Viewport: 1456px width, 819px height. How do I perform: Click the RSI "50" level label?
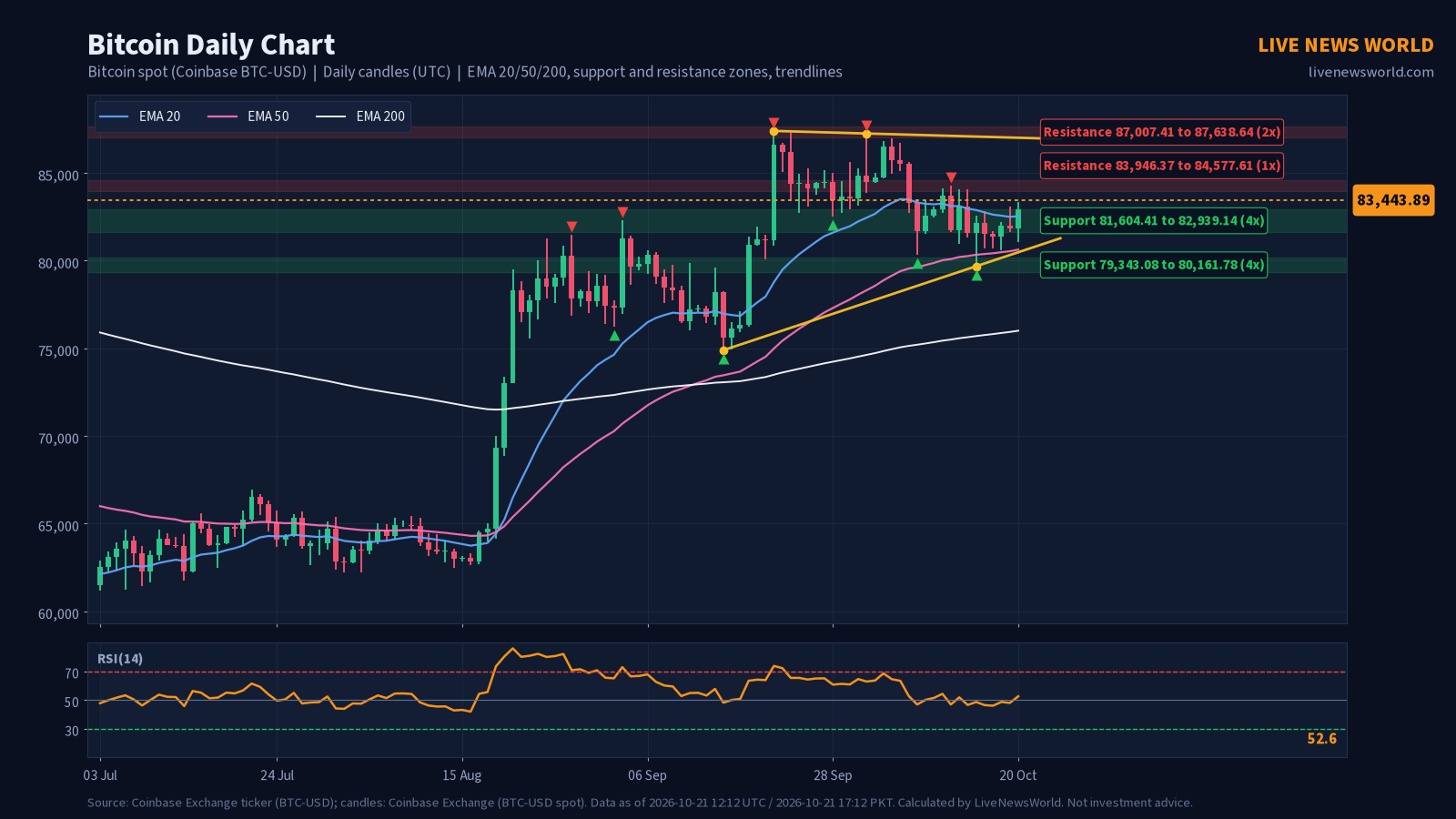(x=72, y=702)
